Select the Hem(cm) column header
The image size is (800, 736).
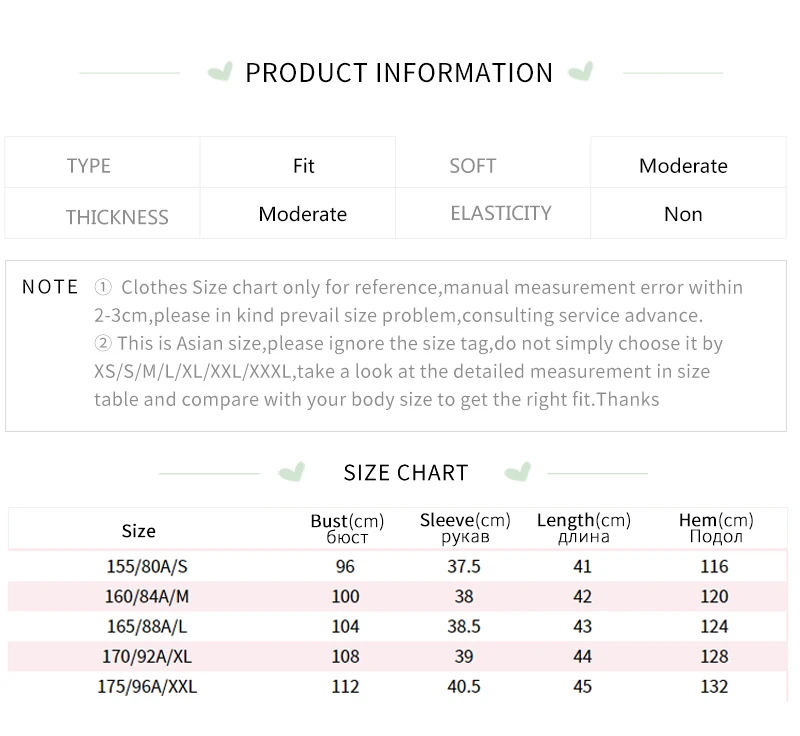716,528
